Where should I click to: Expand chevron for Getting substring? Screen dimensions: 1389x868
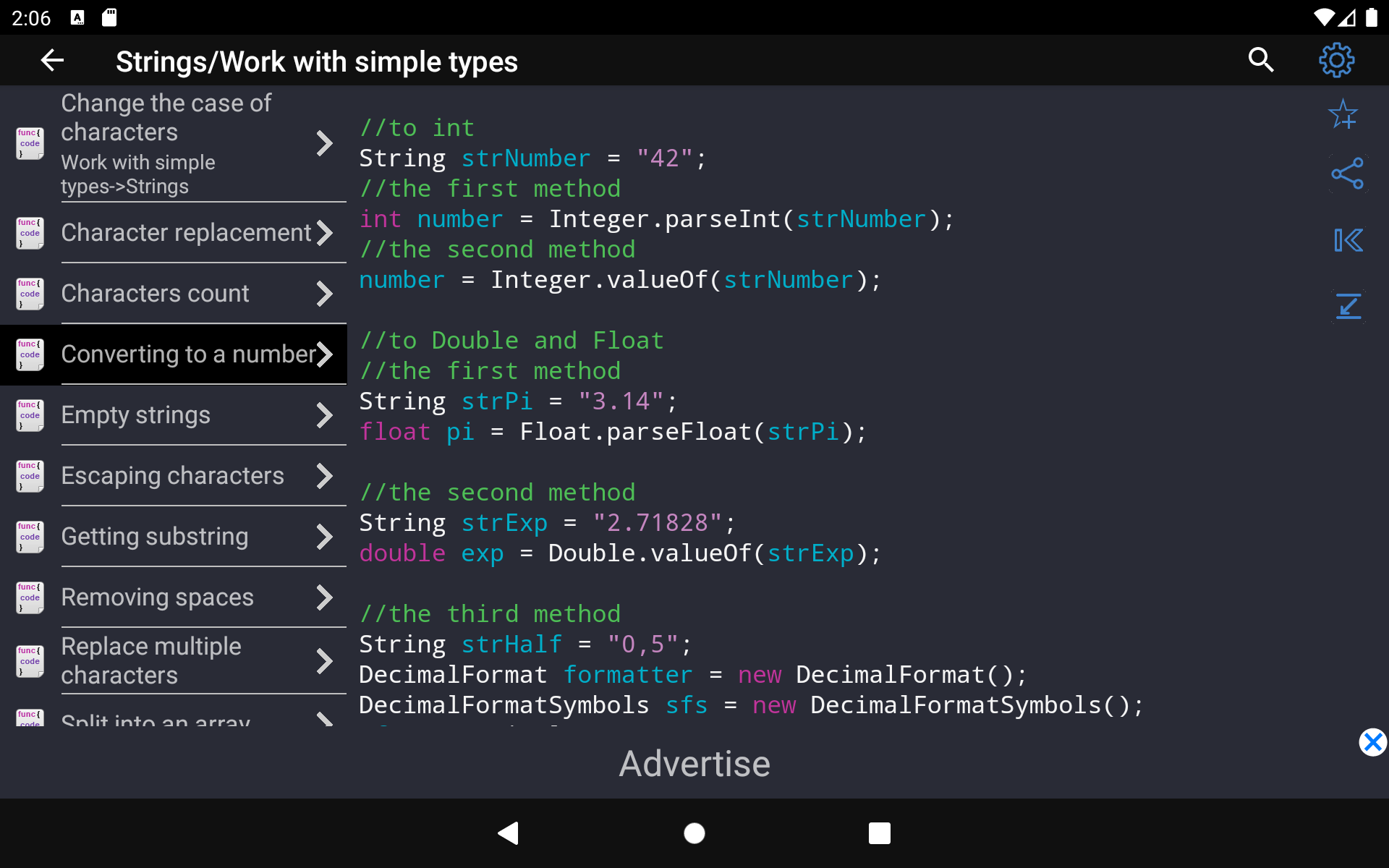(325, 537)
